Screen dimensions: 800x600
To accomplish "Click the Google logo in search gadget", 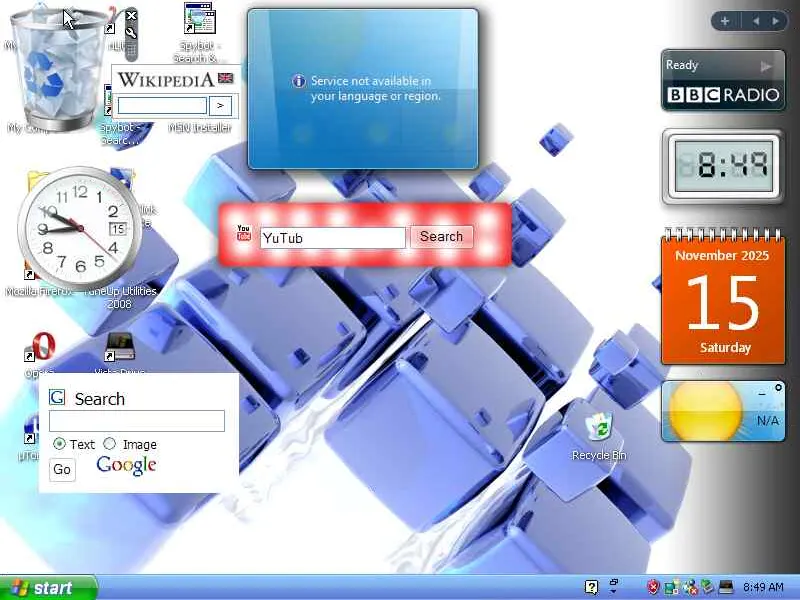I will (126, 465).
